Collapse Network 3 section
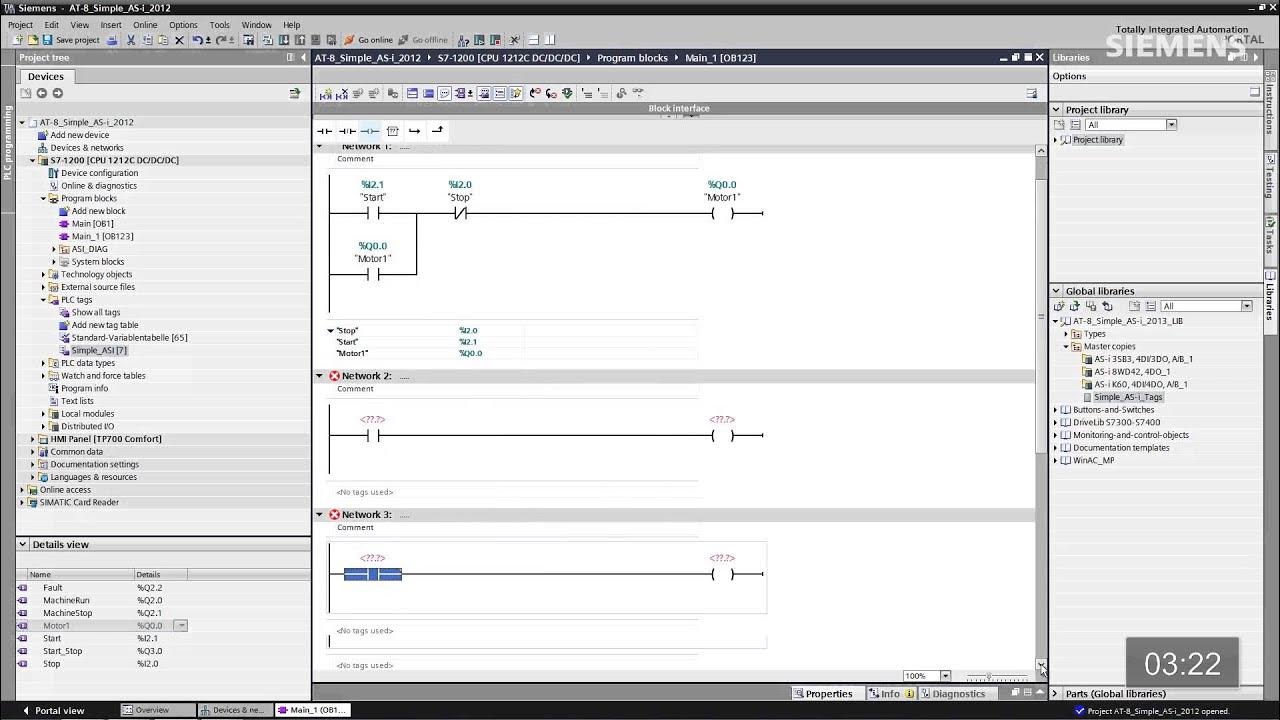This screenshot has height=720, width=1280. [320, 515]
